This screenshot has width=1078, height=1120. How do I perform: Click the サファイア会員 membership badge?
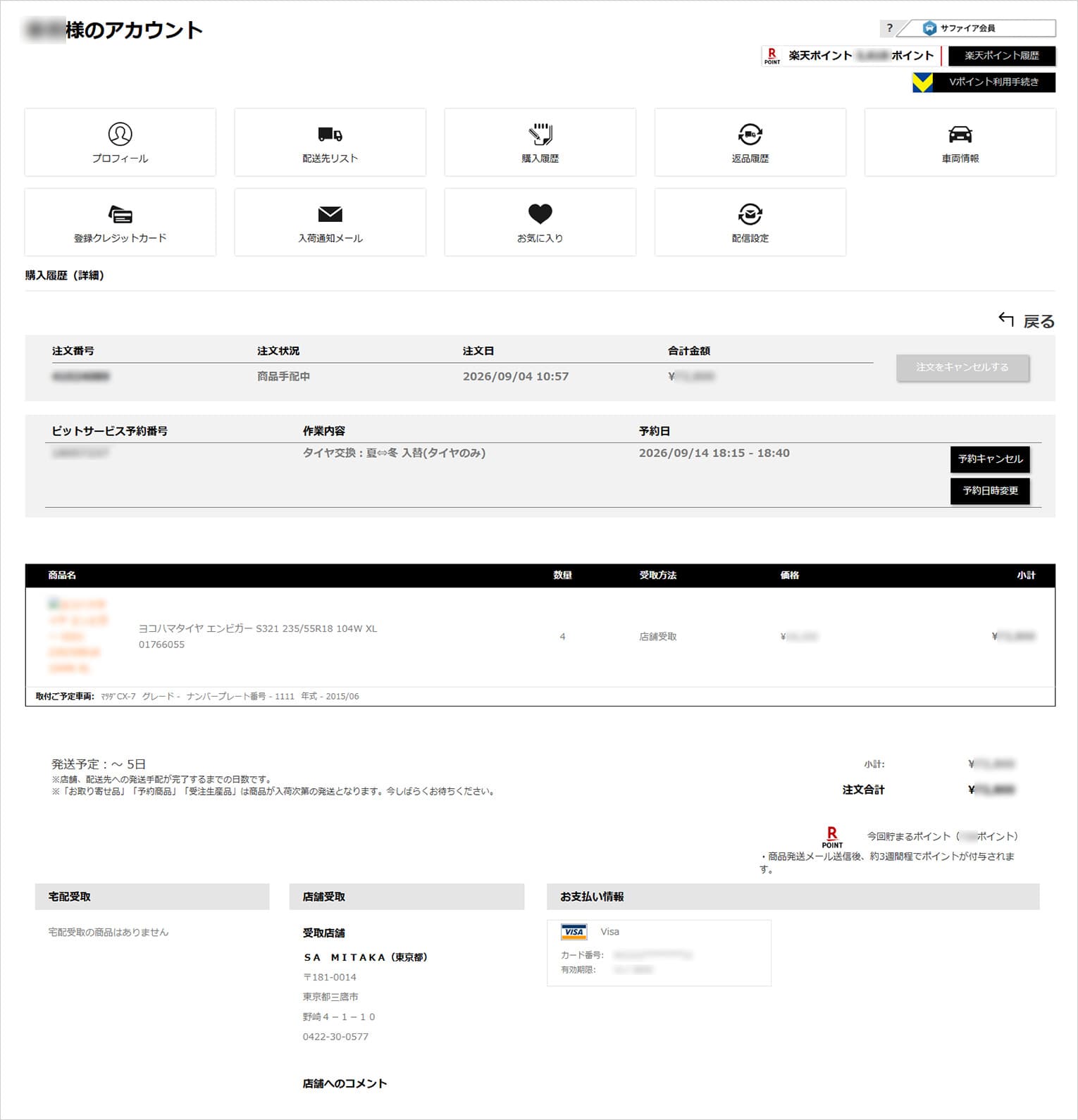pos(978,28)
